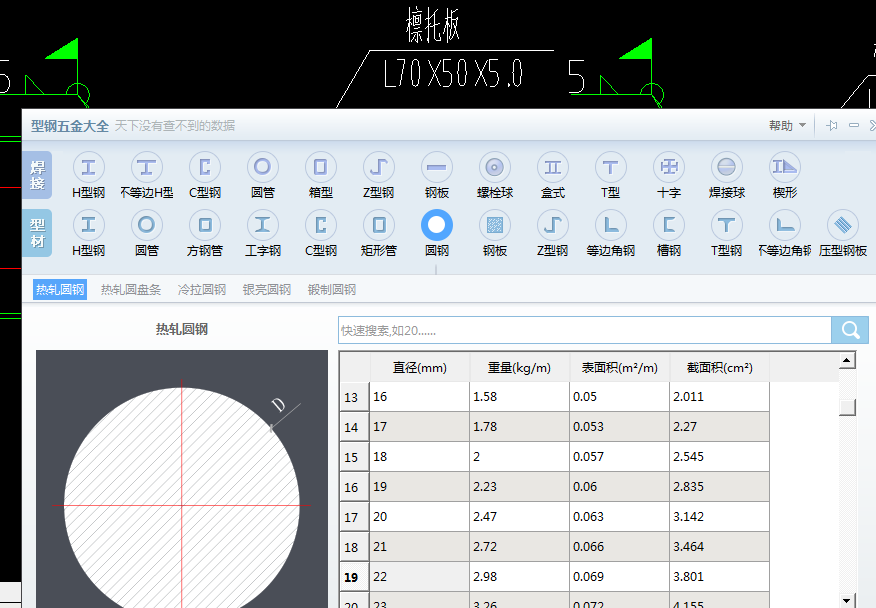876x608 pixels.
Task: Click the magnifier search button
Action: point(850,330)
